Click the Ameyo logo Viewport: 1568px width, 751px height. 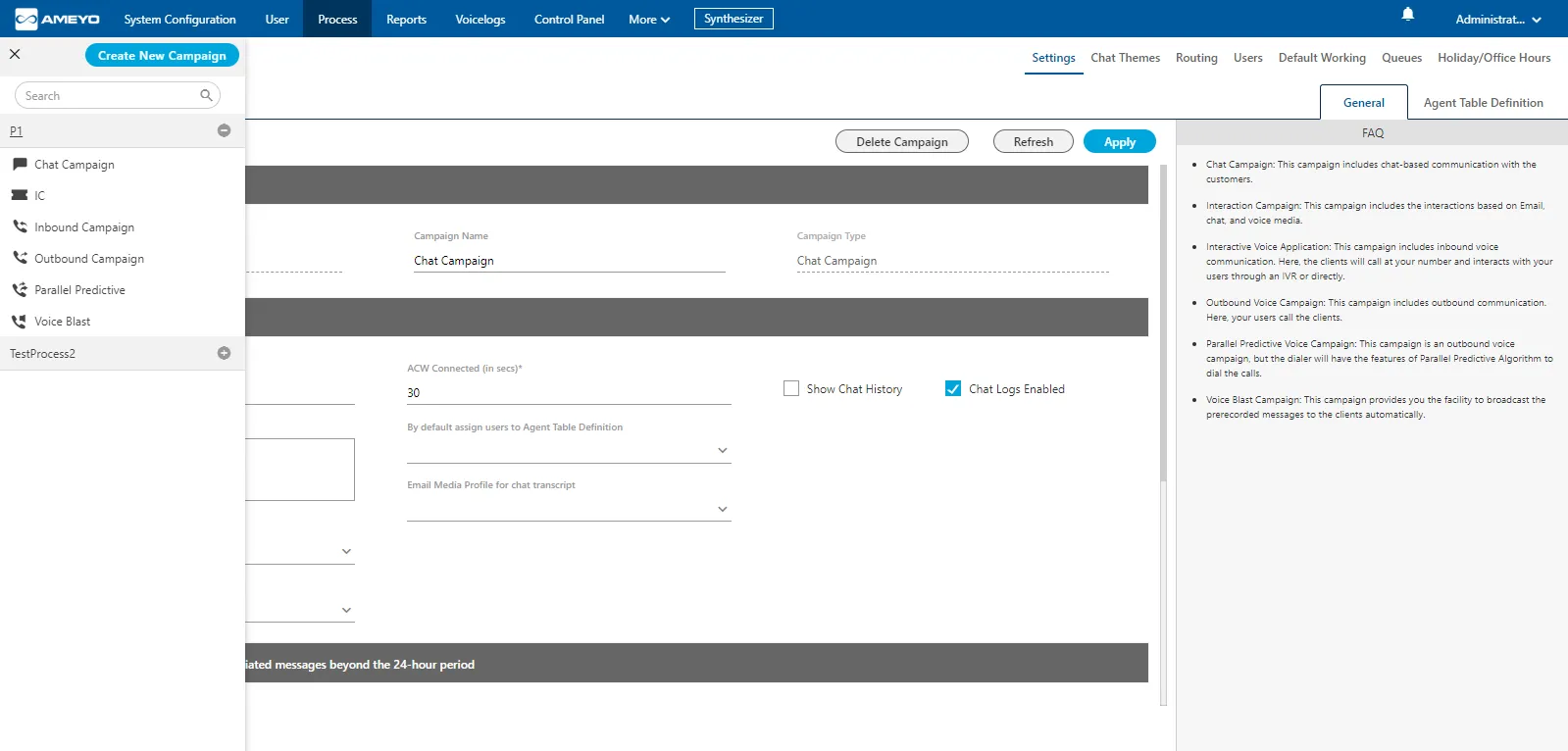coord(58,19)
